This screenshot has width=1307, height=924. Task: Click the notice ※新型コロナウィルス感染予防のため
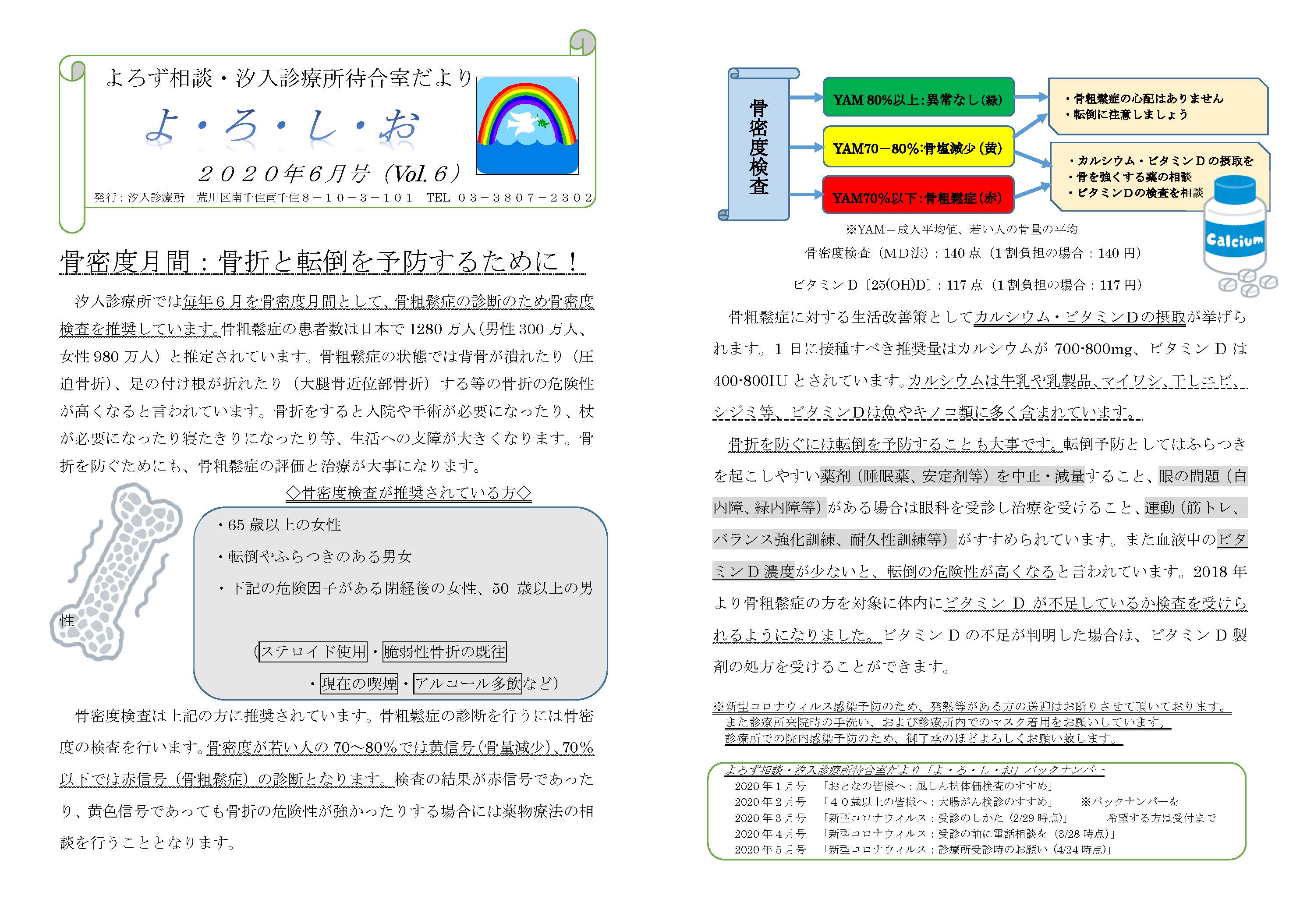coord(972,707)
